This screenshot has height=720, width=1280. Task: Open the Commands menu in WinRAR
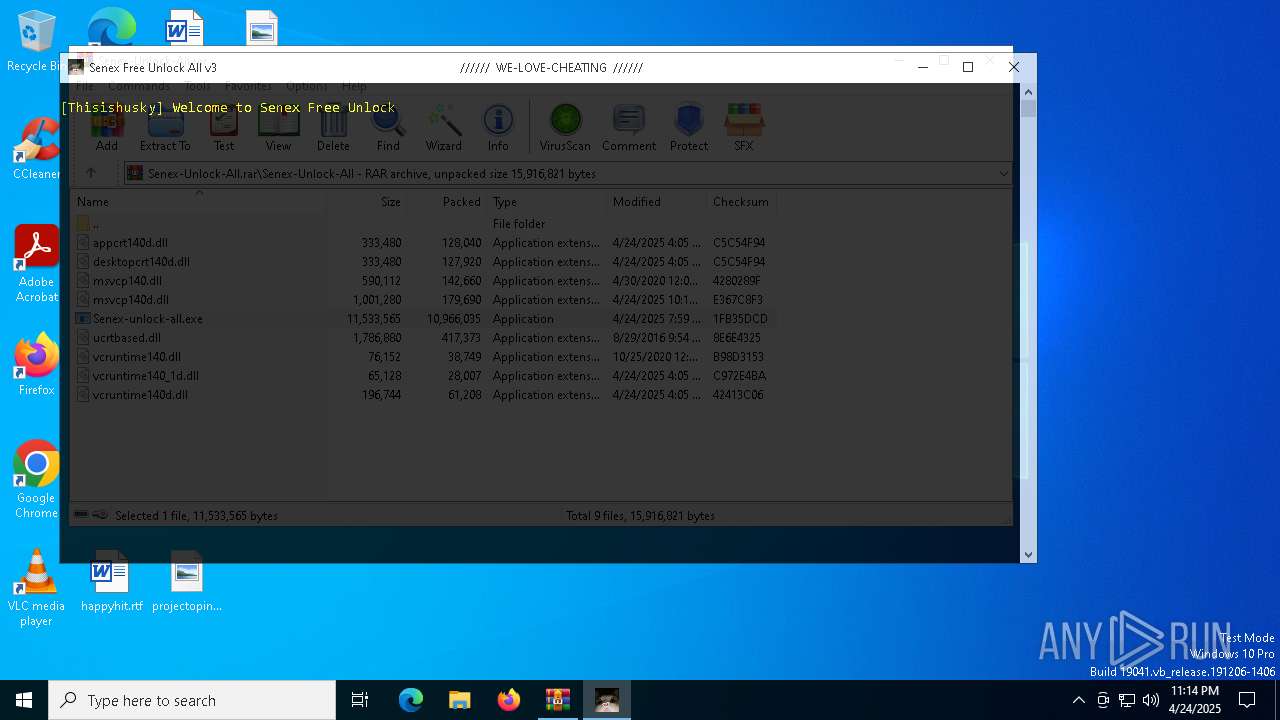tap(139, 87)
